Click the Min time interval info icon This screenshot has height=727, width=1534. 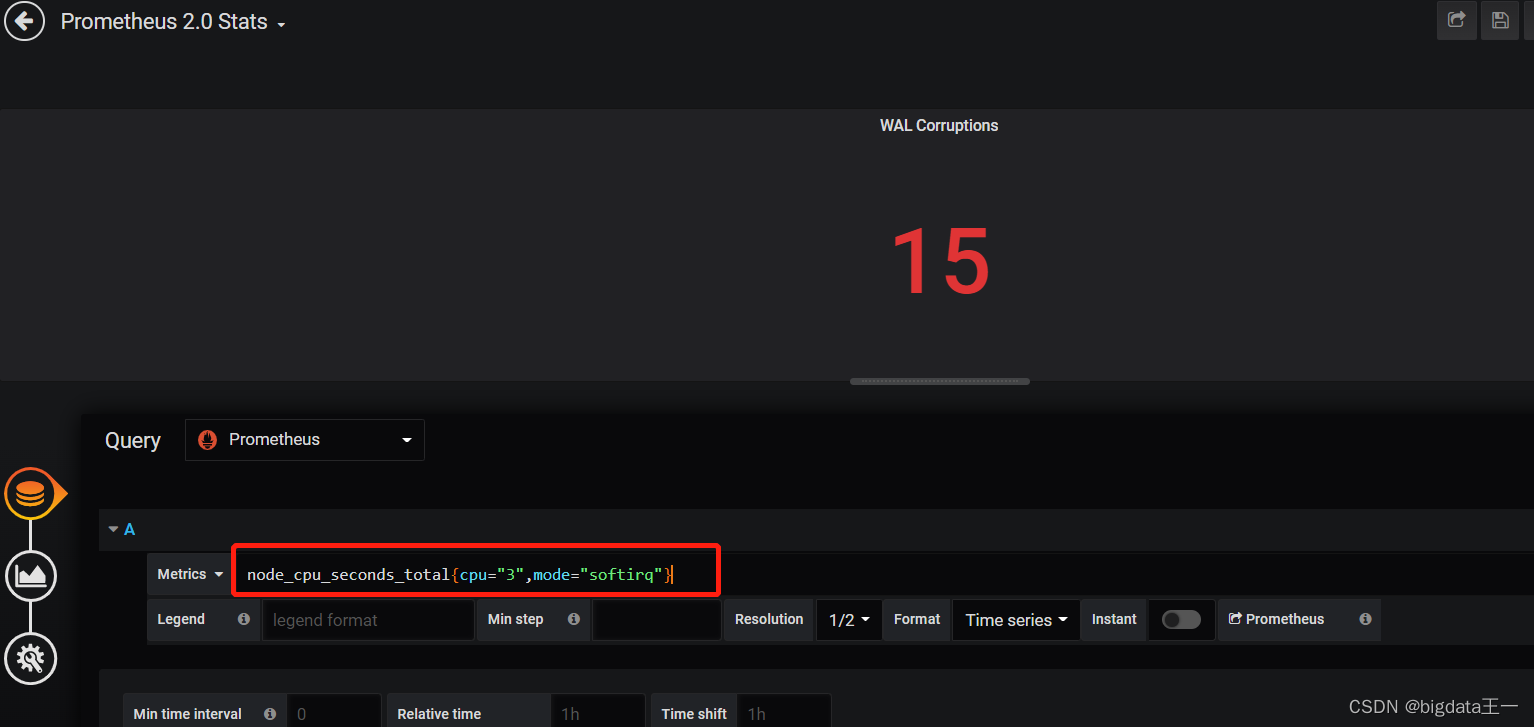click(270, 714)
